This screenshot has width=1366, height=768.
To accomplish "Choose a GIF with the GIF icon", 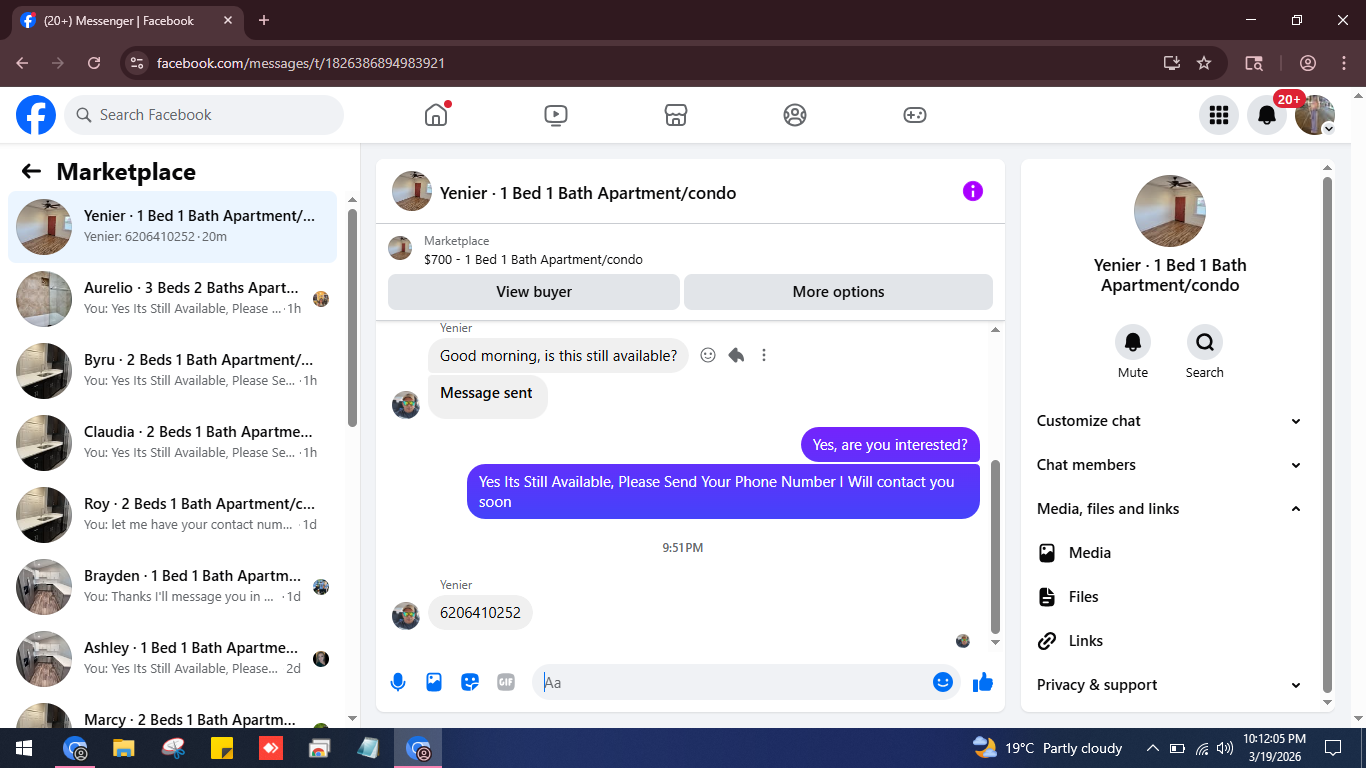I will [506, 682].
